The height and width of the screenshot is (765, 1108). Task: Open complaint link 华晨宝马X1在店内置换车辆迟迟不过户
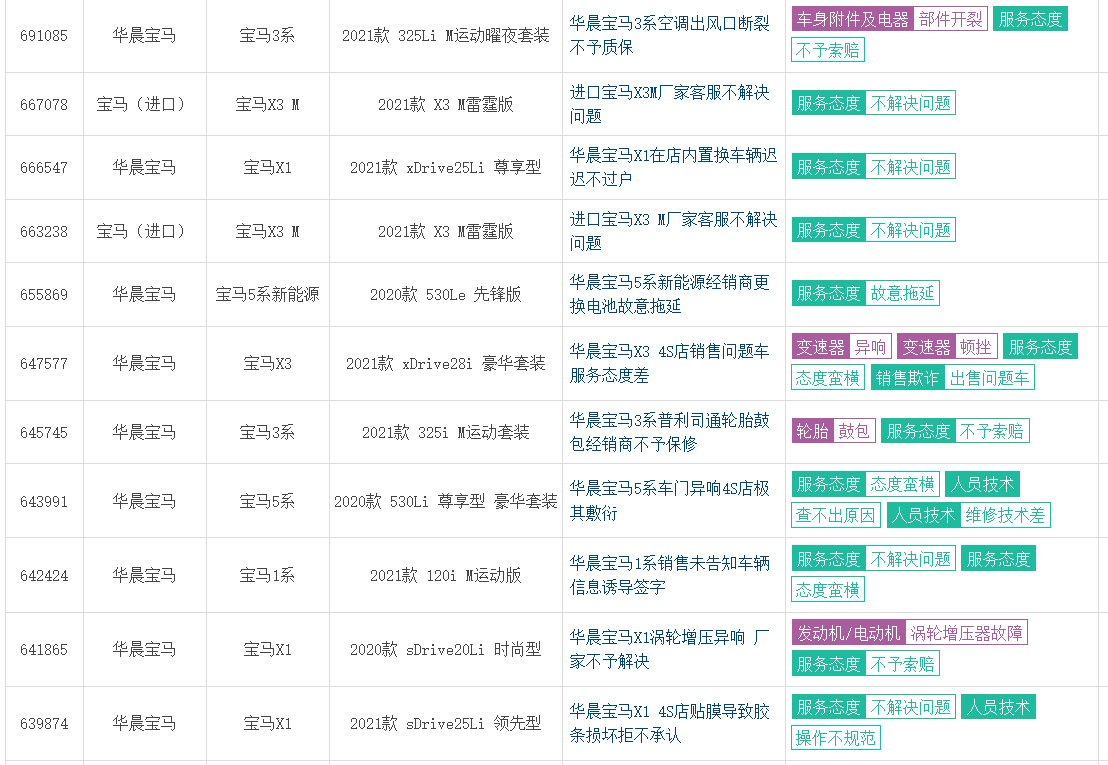click(673, 167)
